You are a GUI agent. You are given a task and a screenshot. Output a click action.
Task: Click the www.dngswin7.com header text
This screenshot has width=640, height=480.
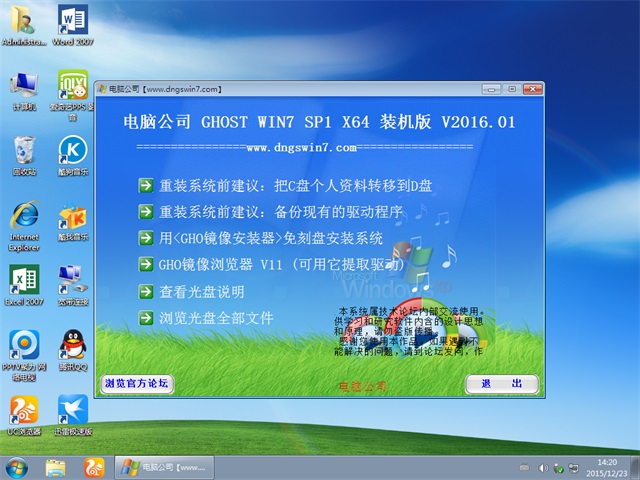302,147
